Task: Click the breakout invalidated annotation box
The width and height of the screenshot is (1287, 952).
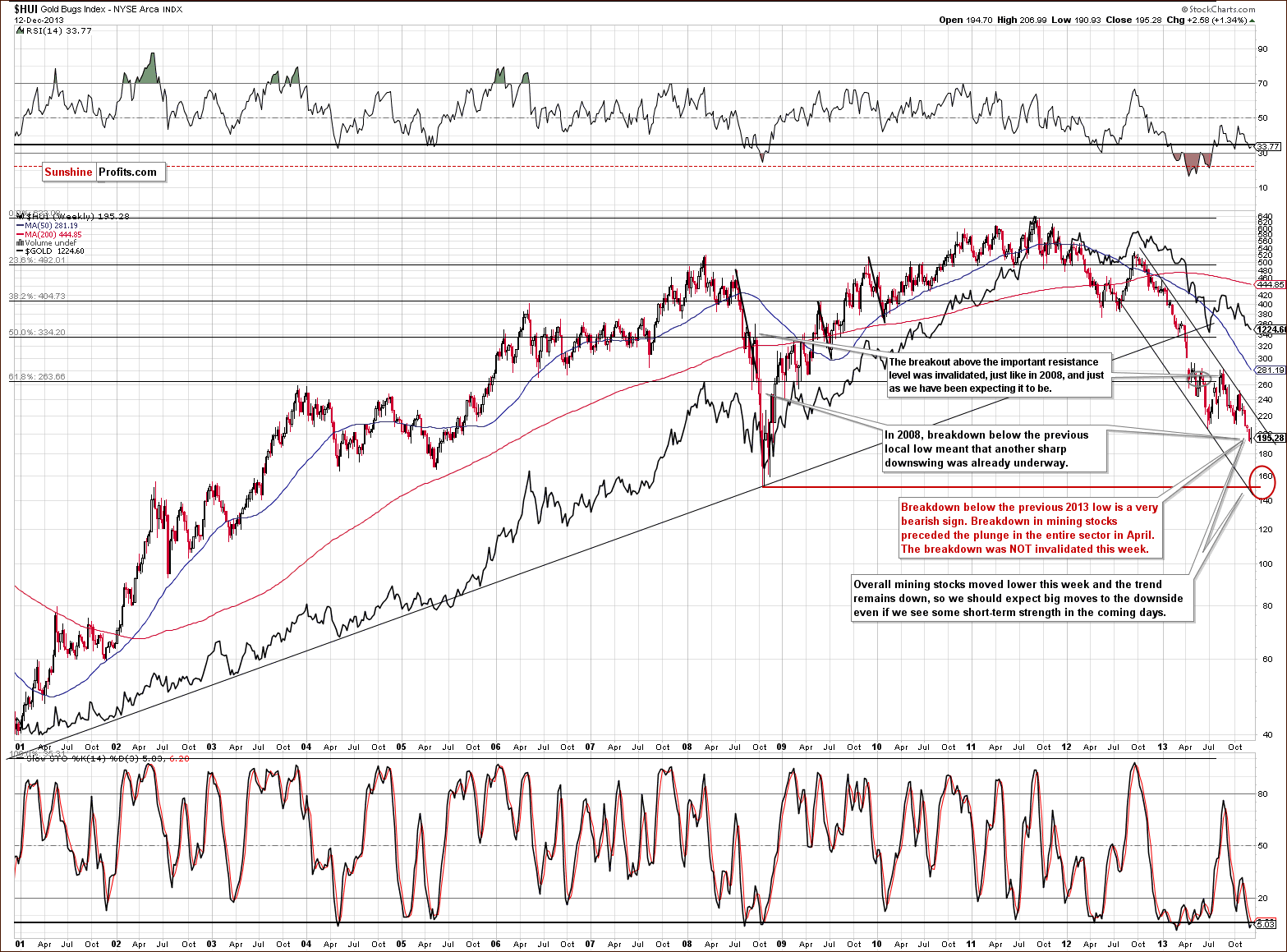Action: pos(1000,375)
